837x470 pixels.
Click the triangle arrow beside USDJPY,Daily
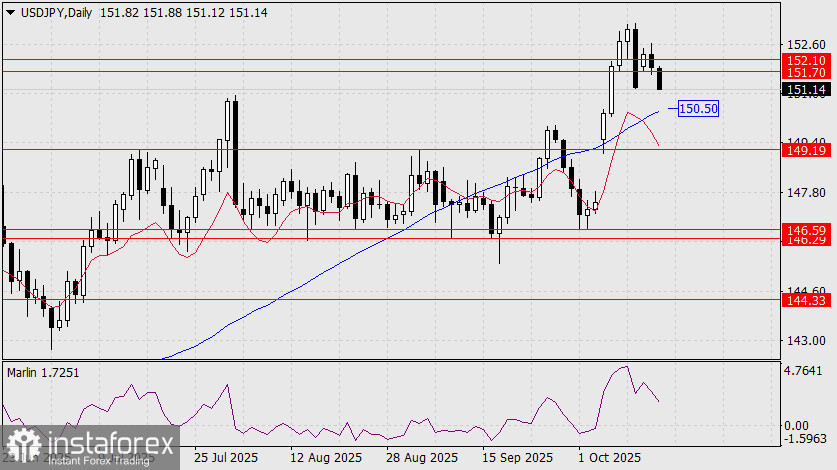click(x=11, y=13)
